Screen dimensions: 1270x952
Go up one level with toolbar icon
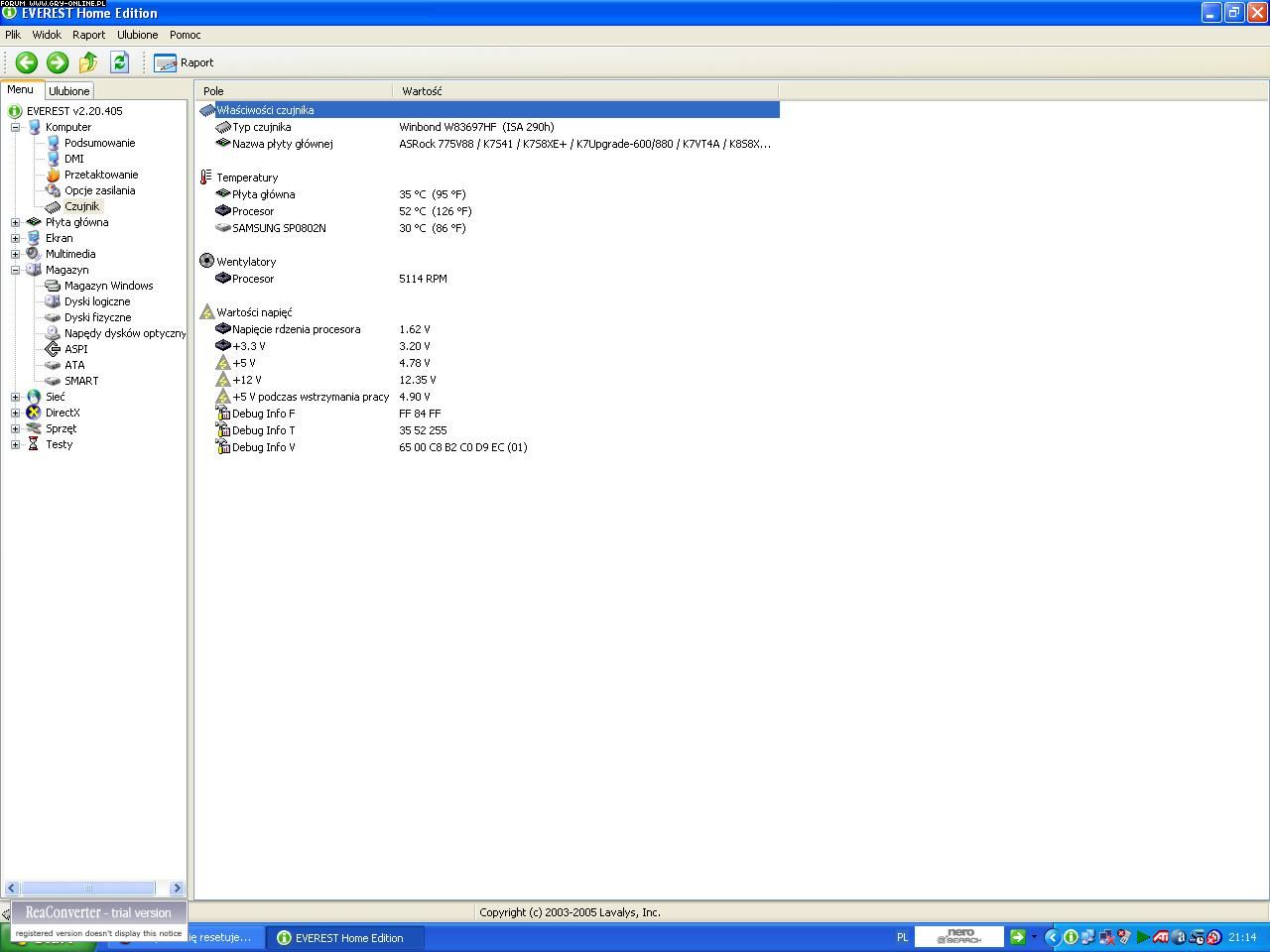pyautogui.click(x=88, y=62)
